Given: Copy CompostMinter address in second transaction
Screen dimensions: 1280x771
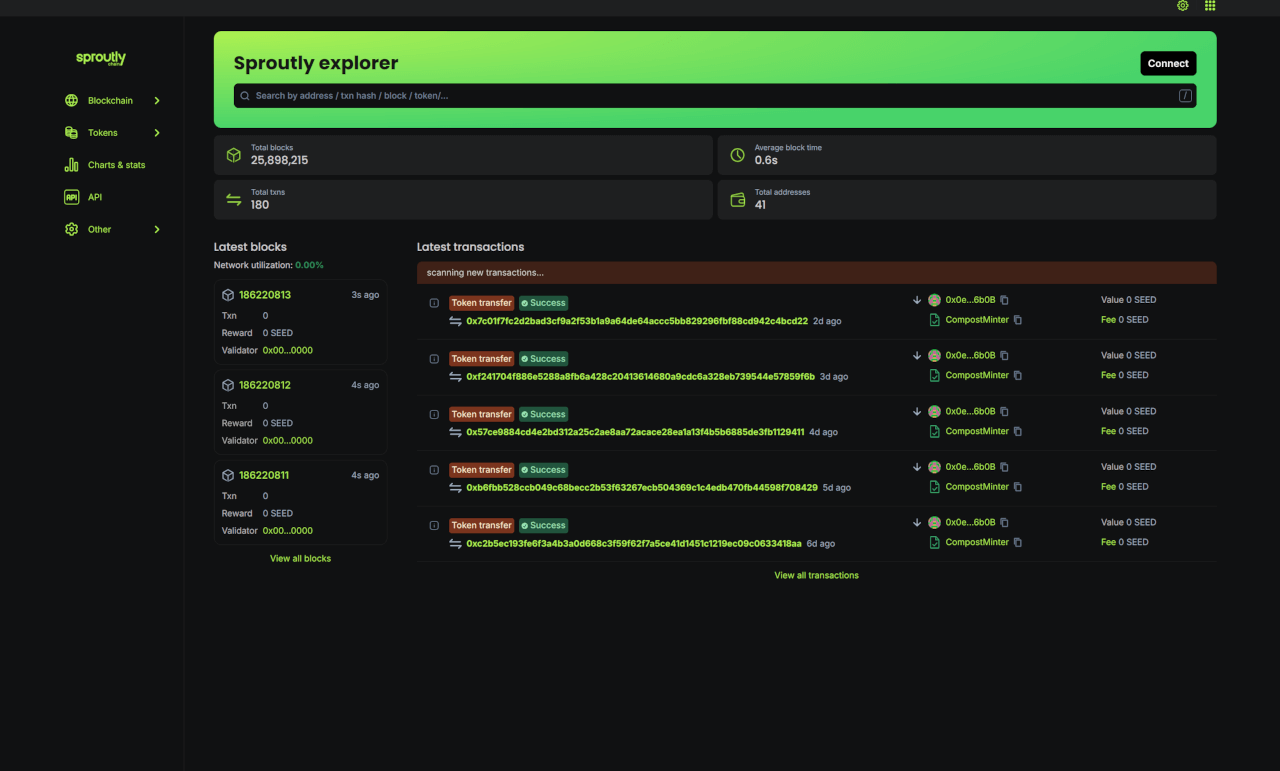Looking at the screenshot, I should [1018, 376].
